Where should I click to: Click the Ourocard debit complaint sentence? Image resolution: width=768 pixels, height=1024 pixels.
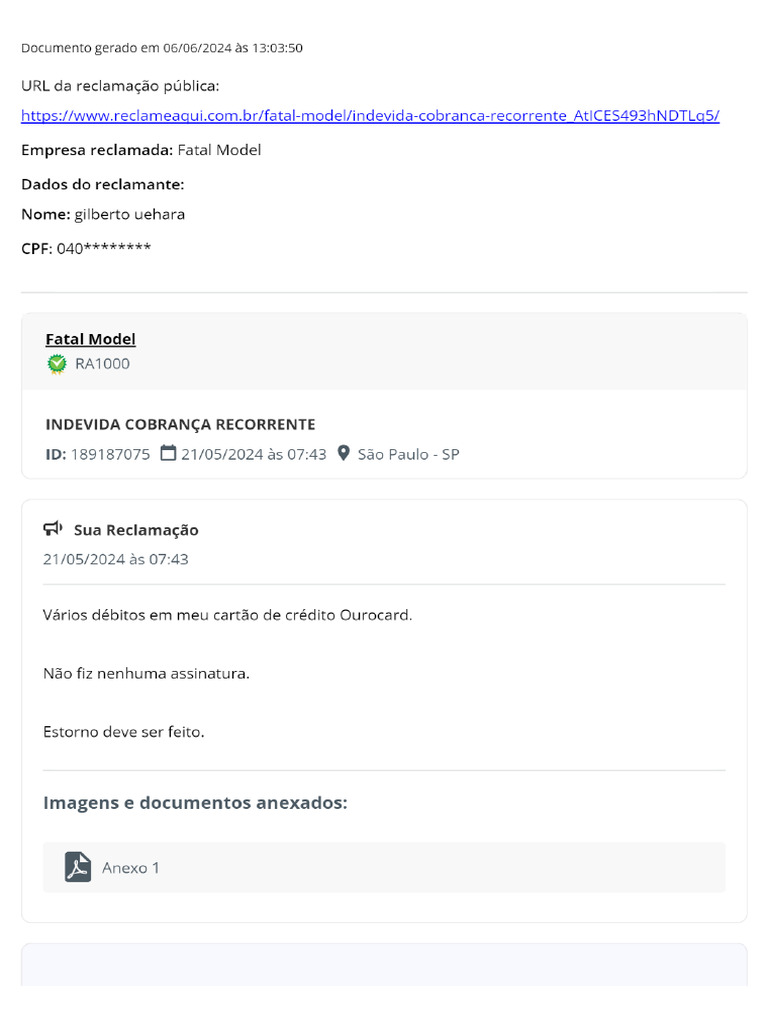227,615
